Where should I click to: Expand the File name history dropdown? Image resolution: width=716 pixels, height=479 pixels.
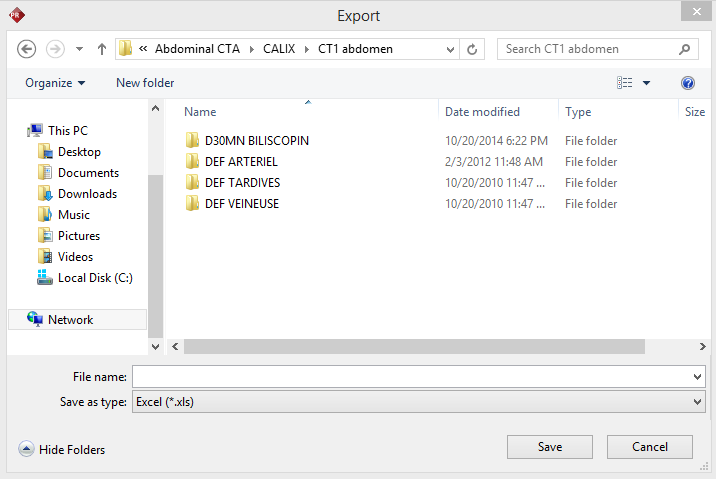tap(697, 377)
